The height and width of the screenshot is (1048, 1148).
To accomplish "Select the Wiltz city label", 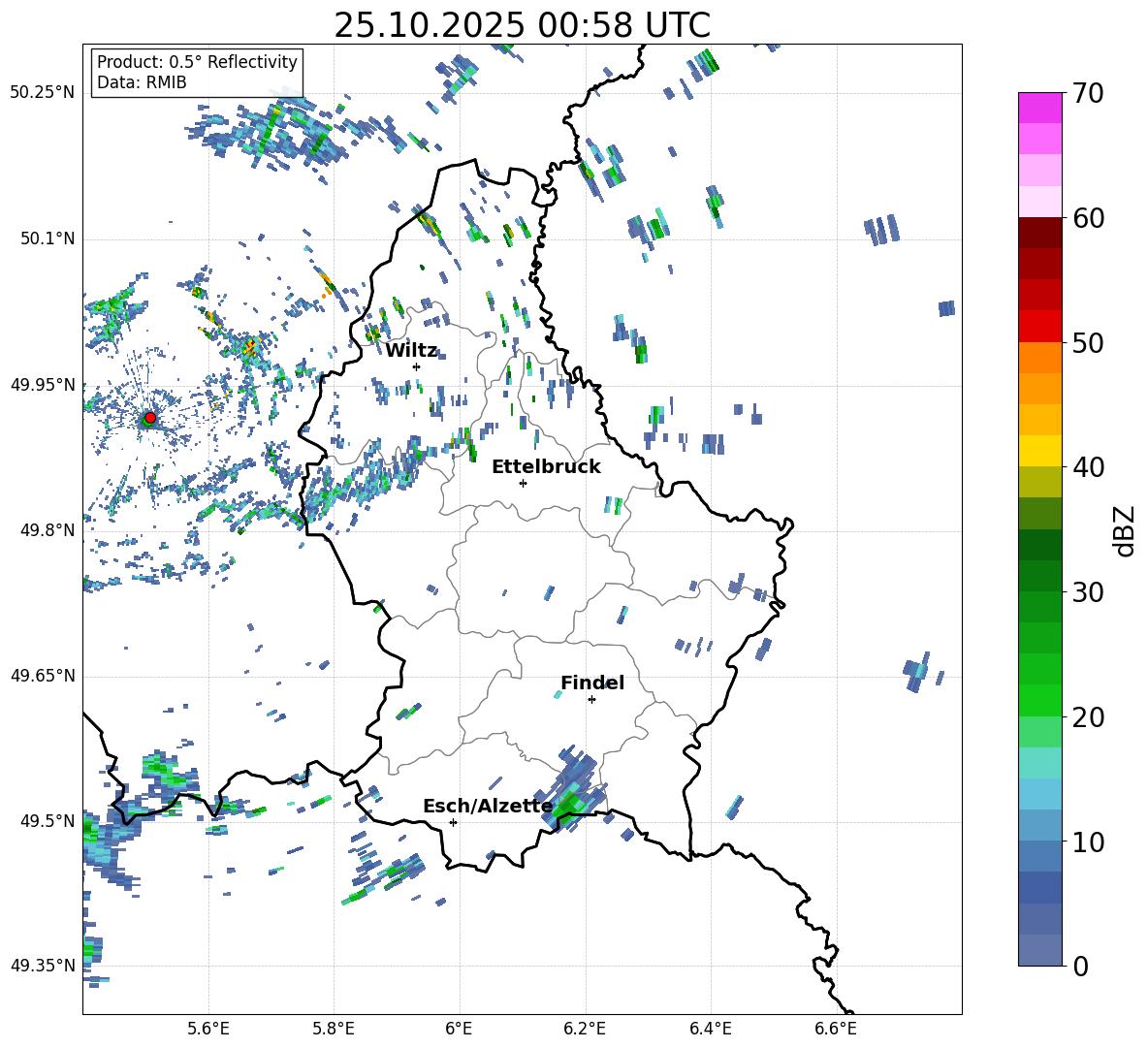I will pos(411,350).
